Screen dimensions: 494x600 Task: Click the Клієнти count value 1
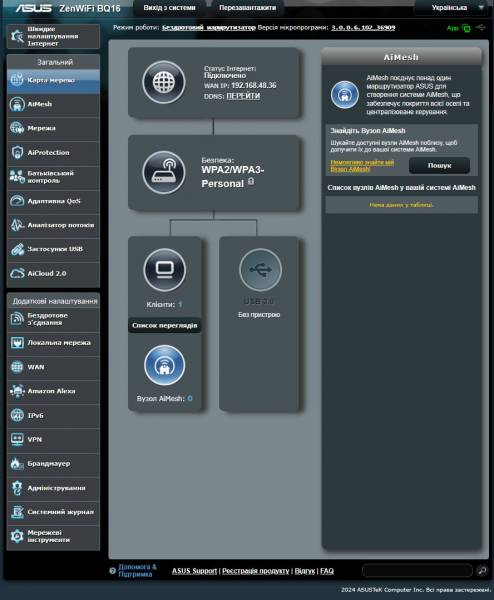180,305
